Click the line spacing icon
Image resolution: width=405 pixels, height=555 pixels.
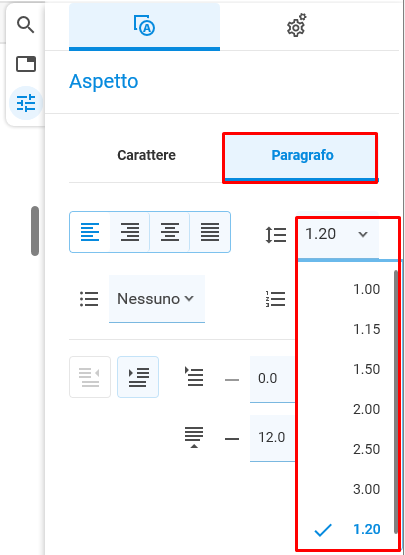[x=276, y=235]
